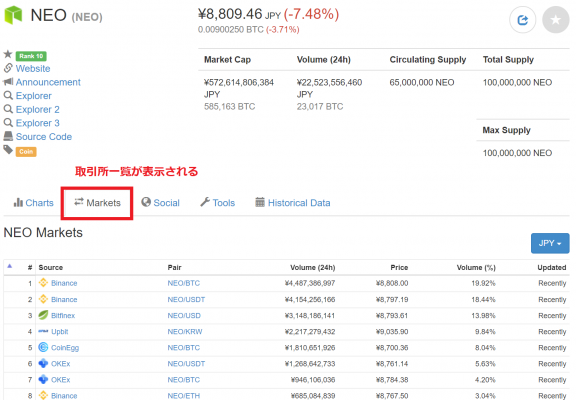The width and height of the screenshot is (576, 400).
Task: Switch to the Historical Data tab
Action: [293, 203]
